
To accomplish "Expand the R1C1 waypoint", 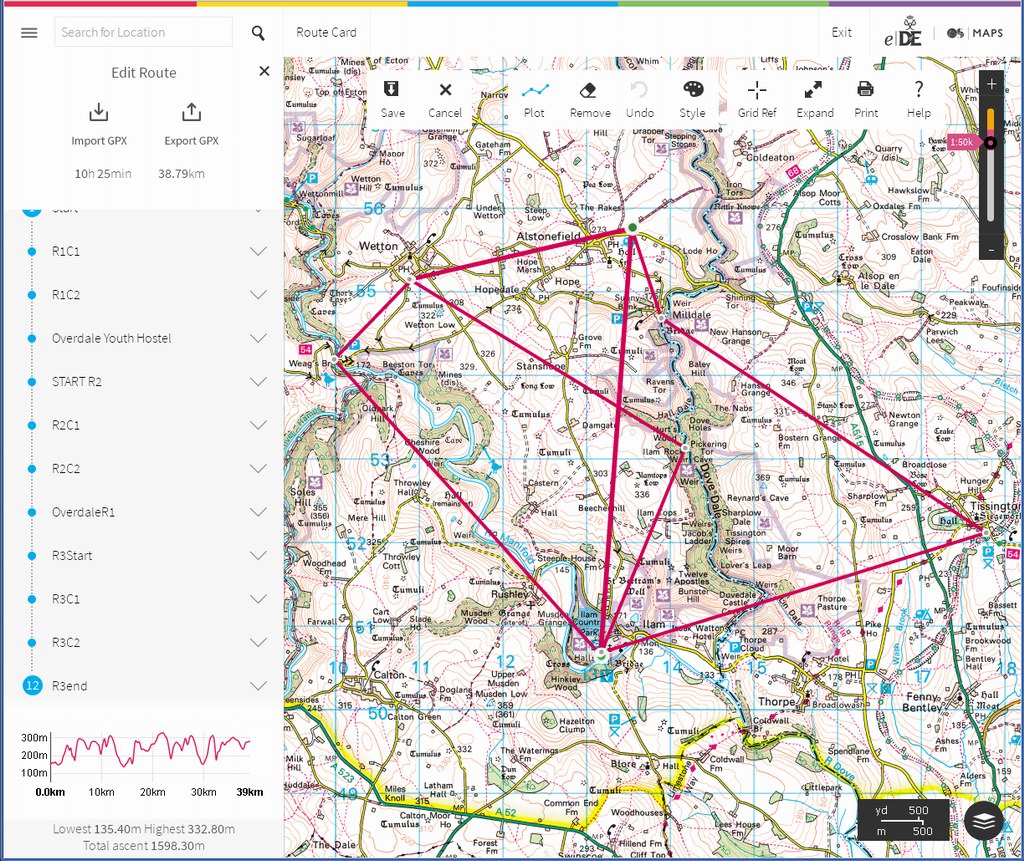I will 258,252.
